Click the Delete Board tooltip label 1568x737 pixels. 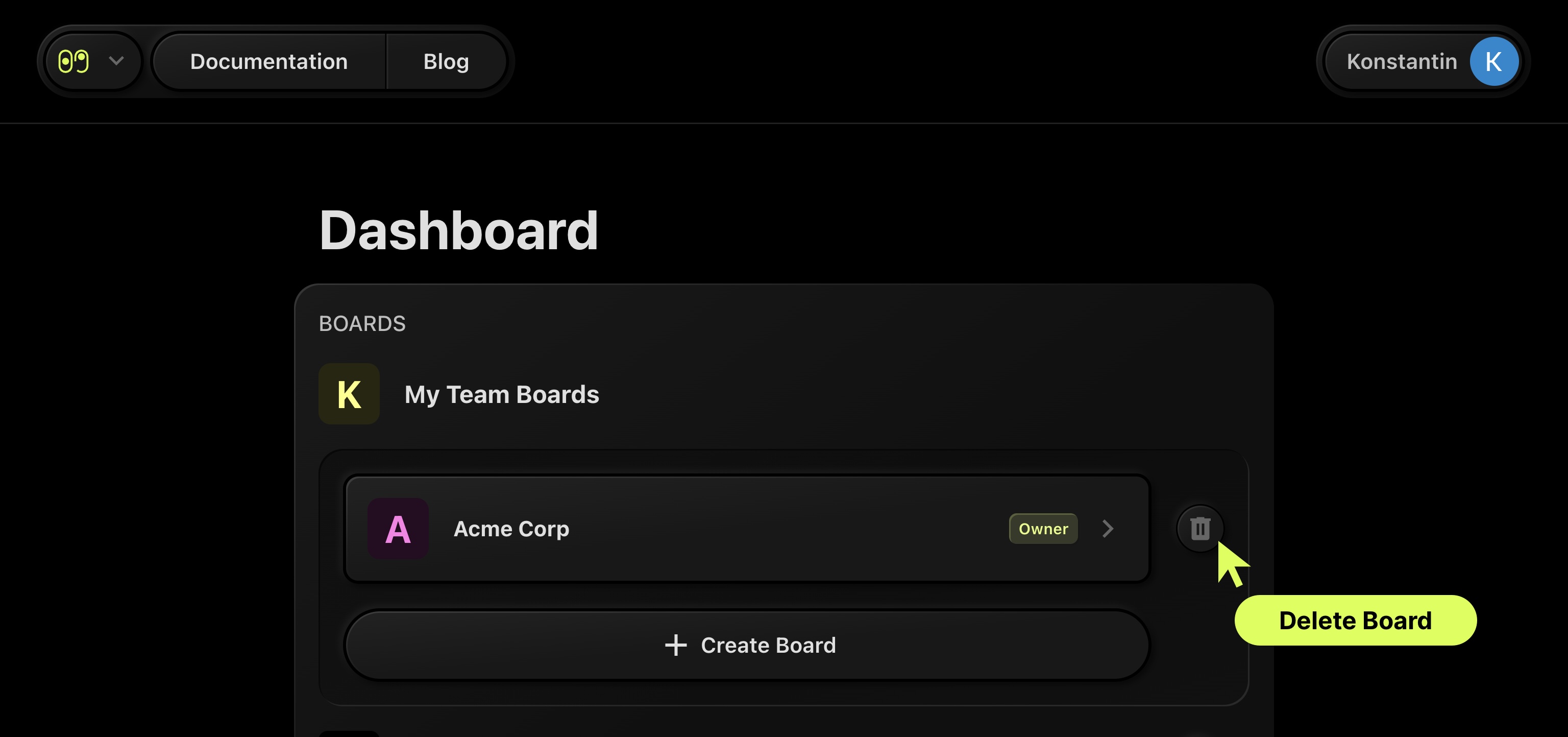pos(1355,621)
